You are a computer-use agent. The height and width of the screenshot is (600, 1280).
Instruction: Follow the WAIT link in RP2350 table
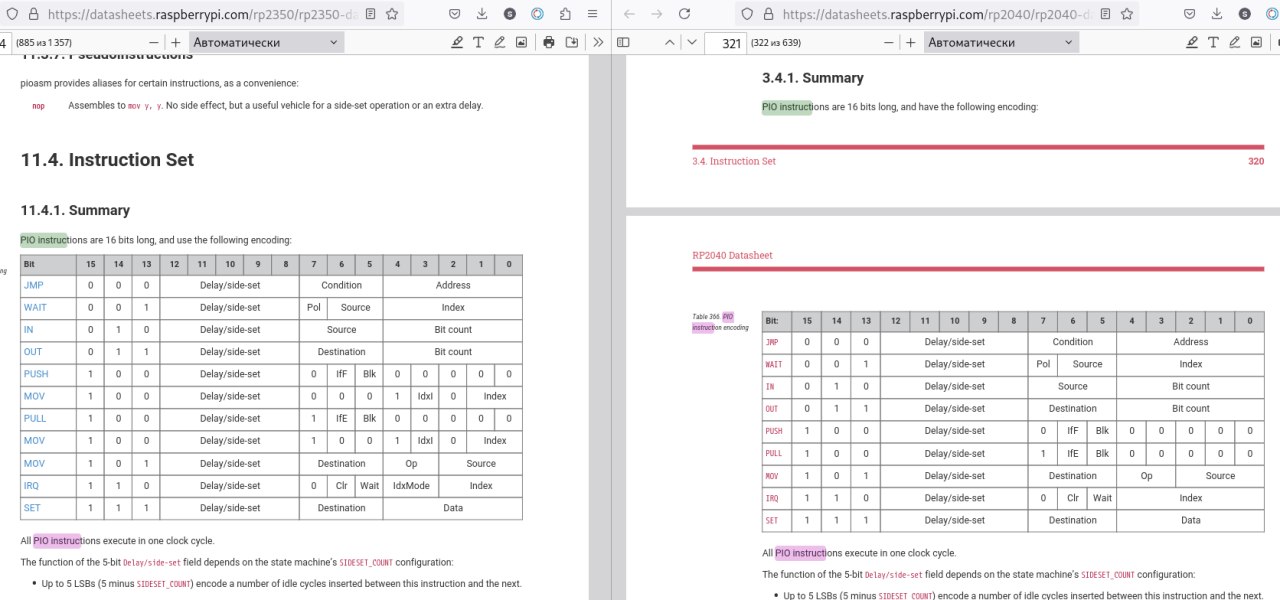(35, 307)
